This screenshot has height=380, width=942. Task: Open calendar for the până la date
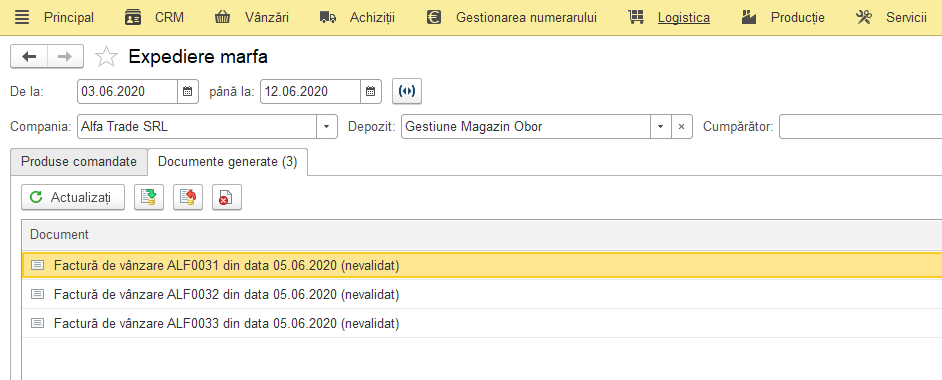[371, 92]
